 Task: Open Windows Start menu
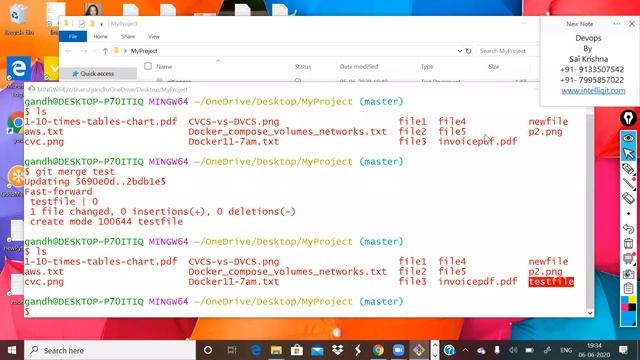click(x=12, y=350)
